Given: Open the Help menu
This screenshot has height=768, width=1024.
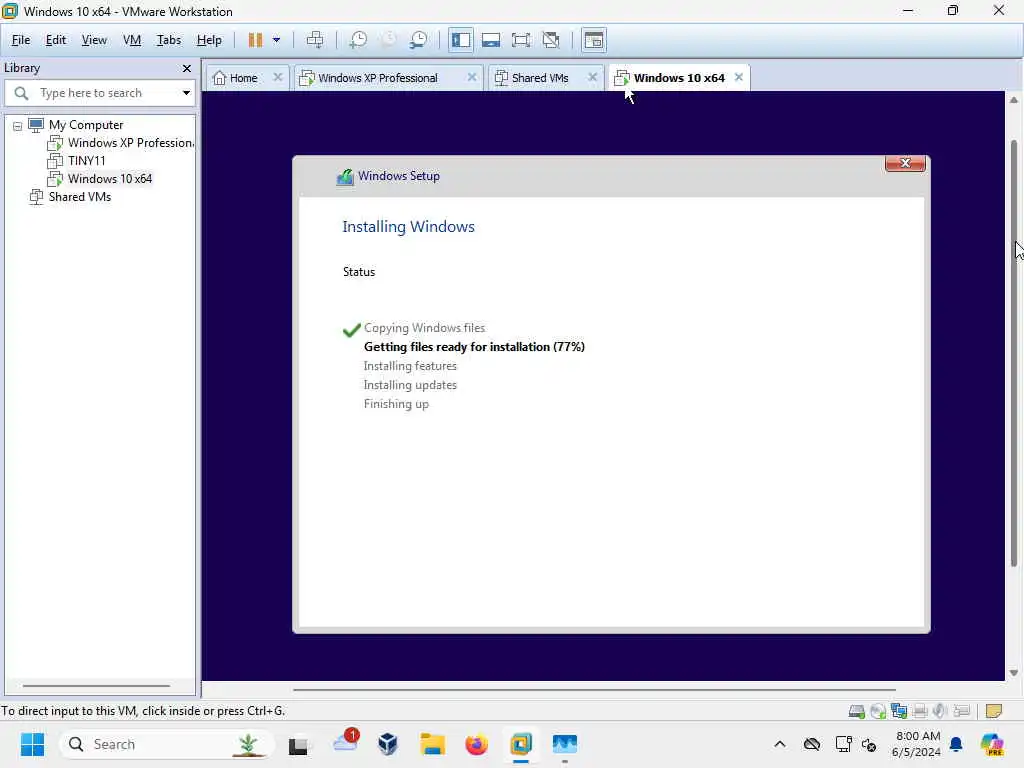Looking at the screenshot, I should [209, 40].
